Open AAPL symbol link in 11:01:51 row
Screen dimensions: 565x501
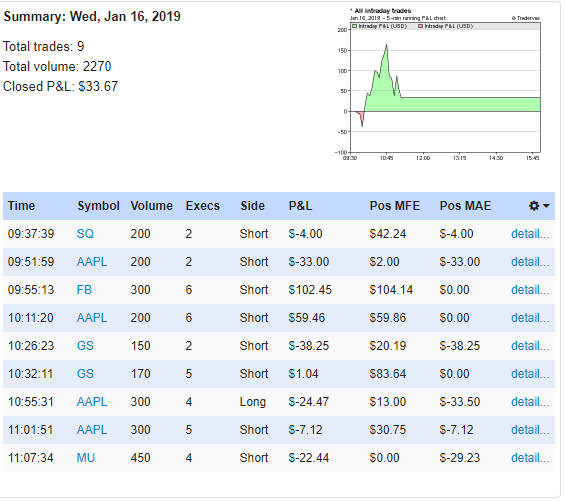tap(92, 430)
